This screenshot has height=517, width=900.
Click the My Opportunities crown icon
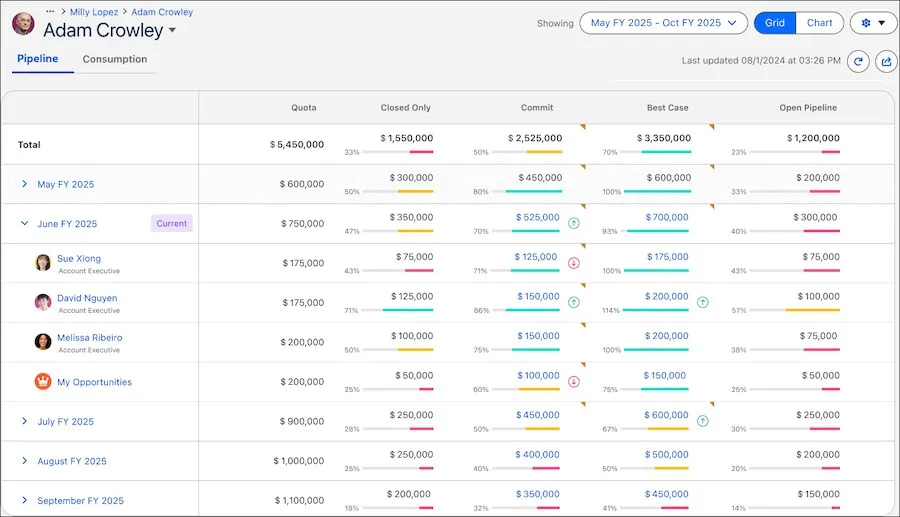click(43, 382)
